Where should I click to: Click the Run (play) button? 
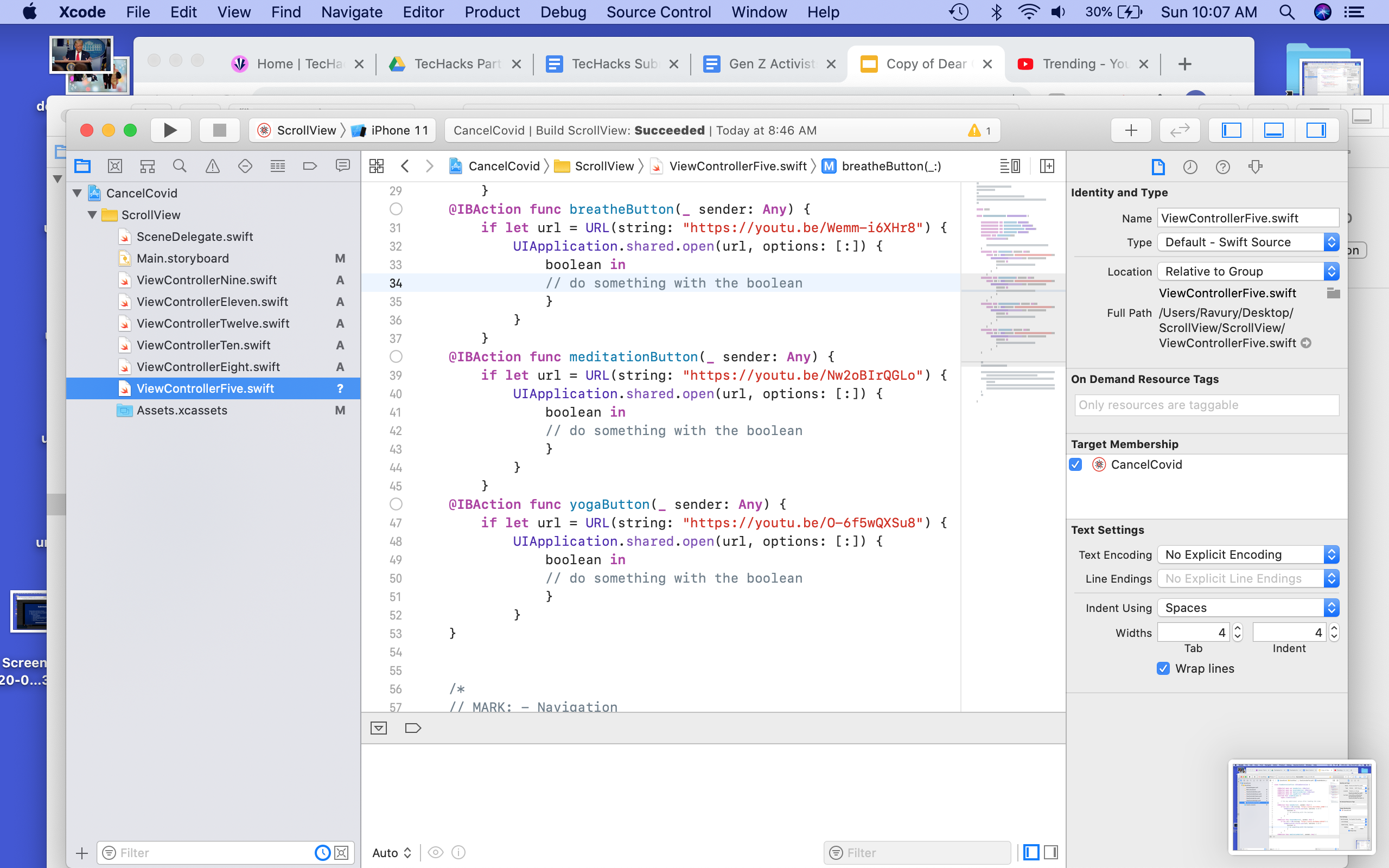point(170,130)
